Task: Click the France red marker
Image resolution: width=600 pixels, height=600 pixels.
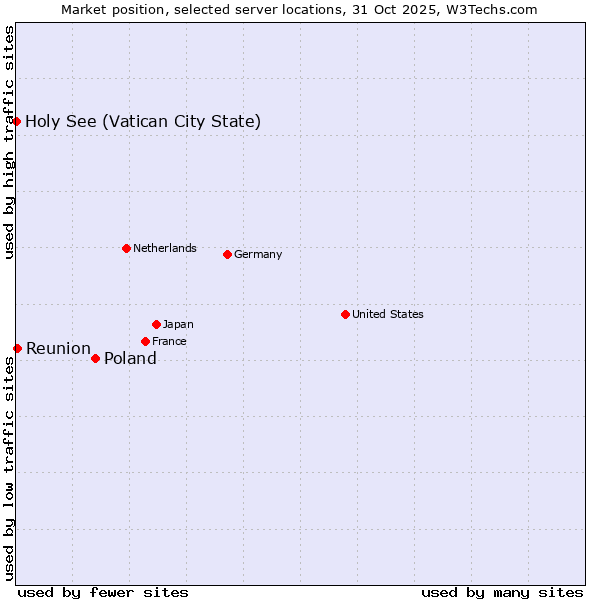Action: pyautogui.click(x=145, y=341)
